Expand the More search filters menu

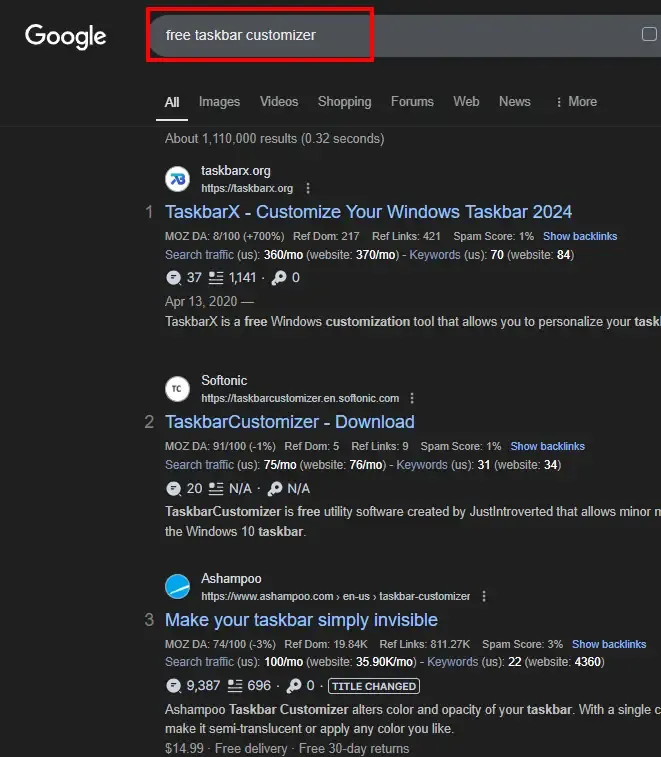point(576,101)
